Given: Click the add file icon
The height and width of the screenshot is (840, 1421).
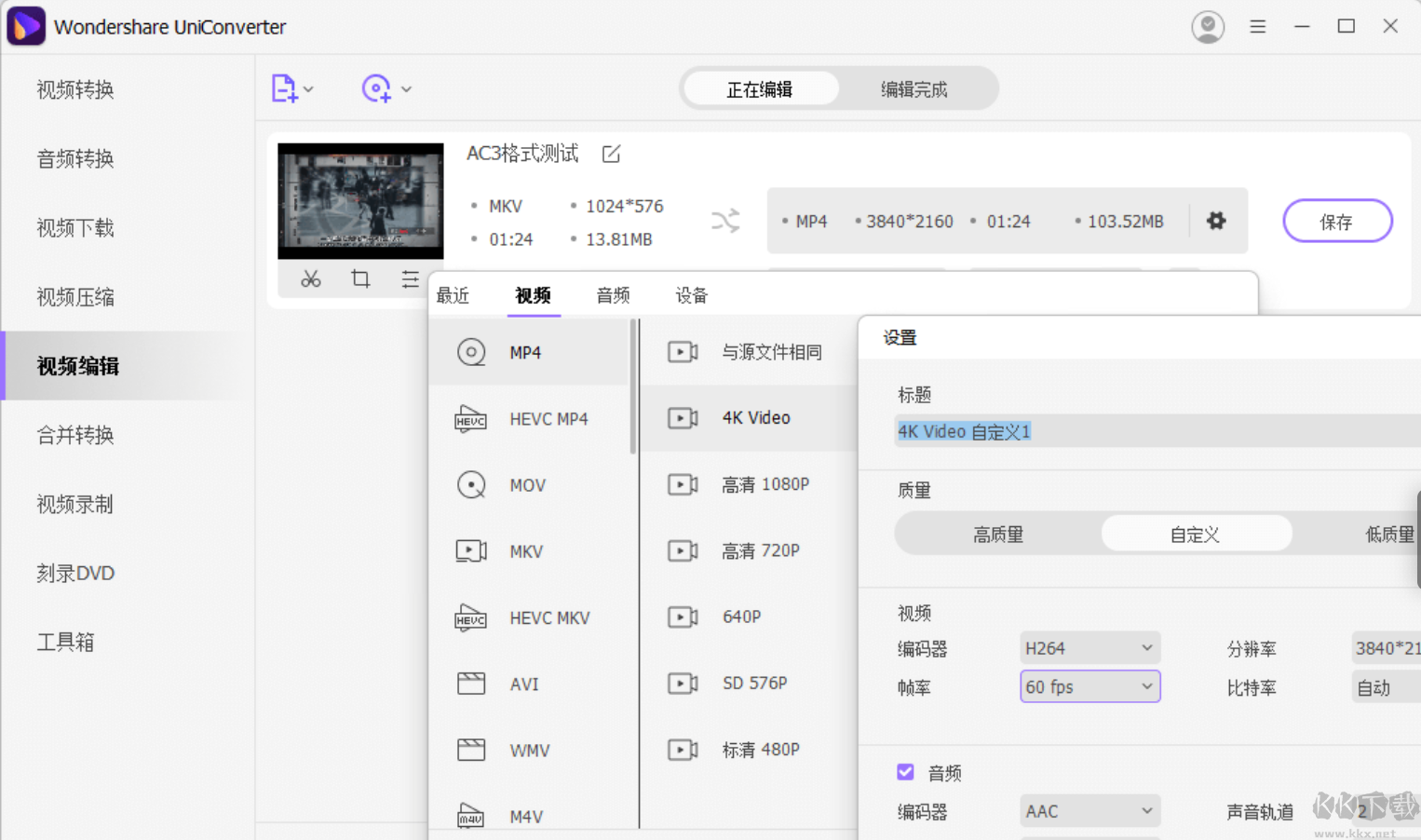Looking at the screenshot, I should pos(284,88).
